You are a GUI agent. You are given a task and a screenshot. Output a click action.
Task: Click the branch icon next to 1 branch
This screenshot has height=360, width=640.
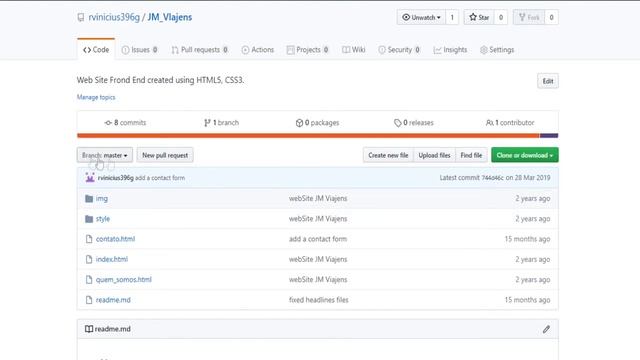[207, 123]
